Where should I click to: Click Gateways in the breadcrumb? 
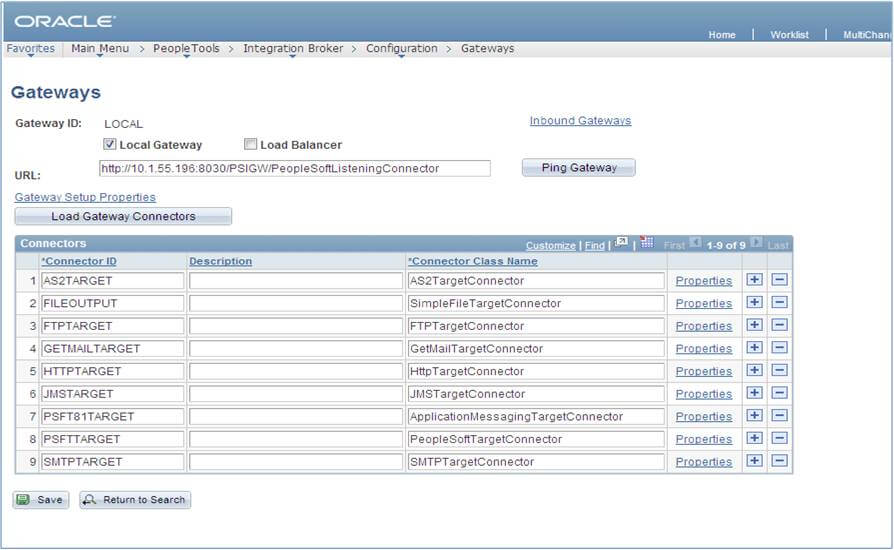(487, 49)
